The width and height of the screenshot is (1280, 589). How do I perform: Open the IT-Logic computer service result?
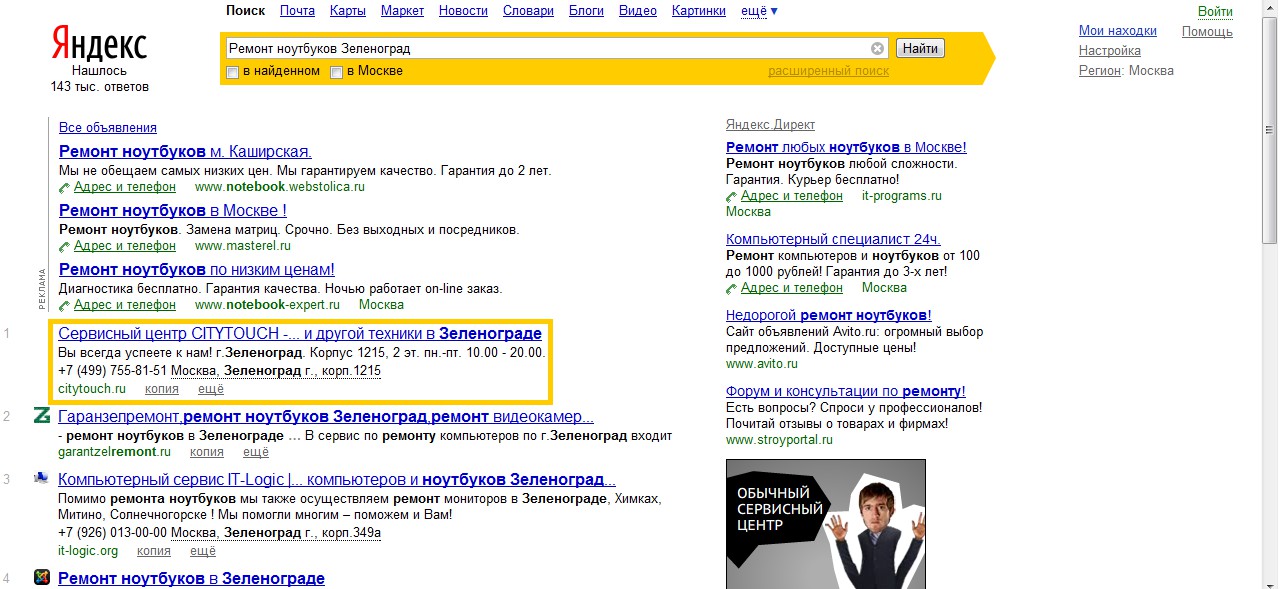pos(337,480)
